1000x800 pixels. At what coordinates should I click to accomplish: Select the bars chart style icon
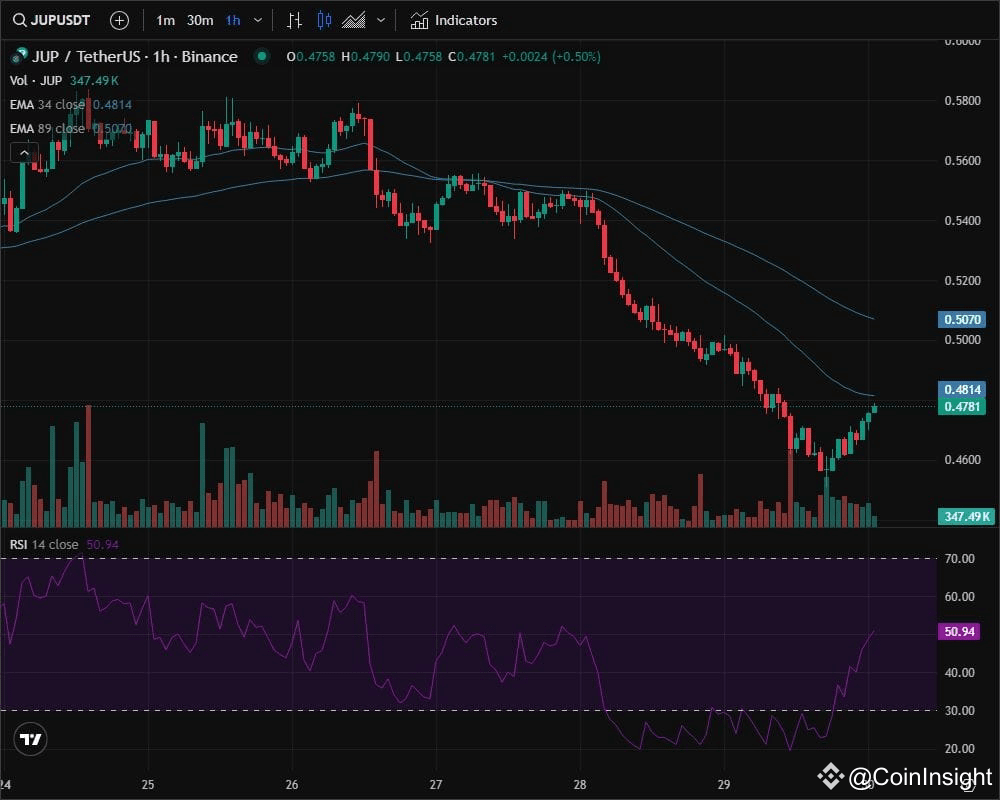(294, 19)
